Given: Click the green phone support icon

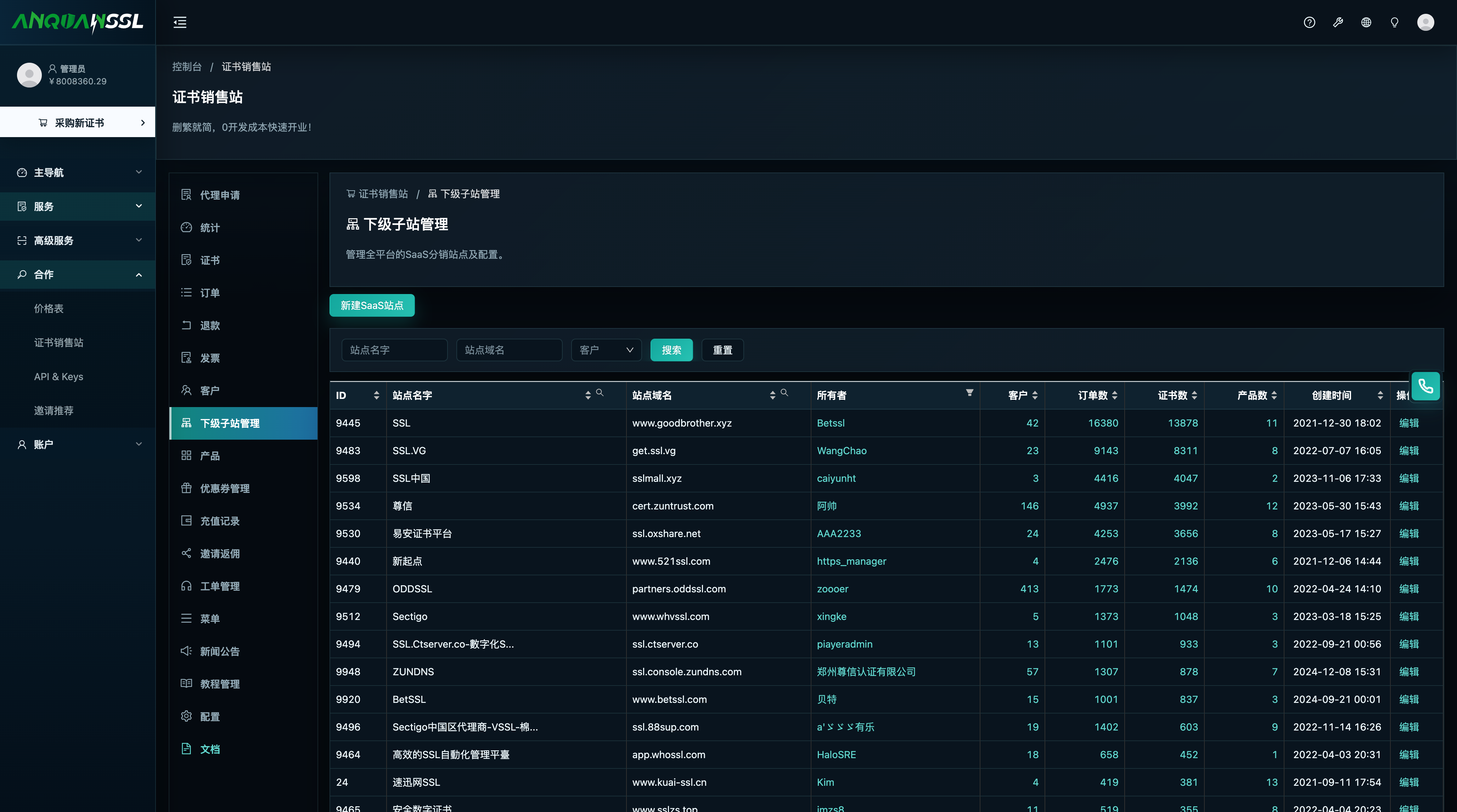Looking at the screenshot, I should 1425,386.
